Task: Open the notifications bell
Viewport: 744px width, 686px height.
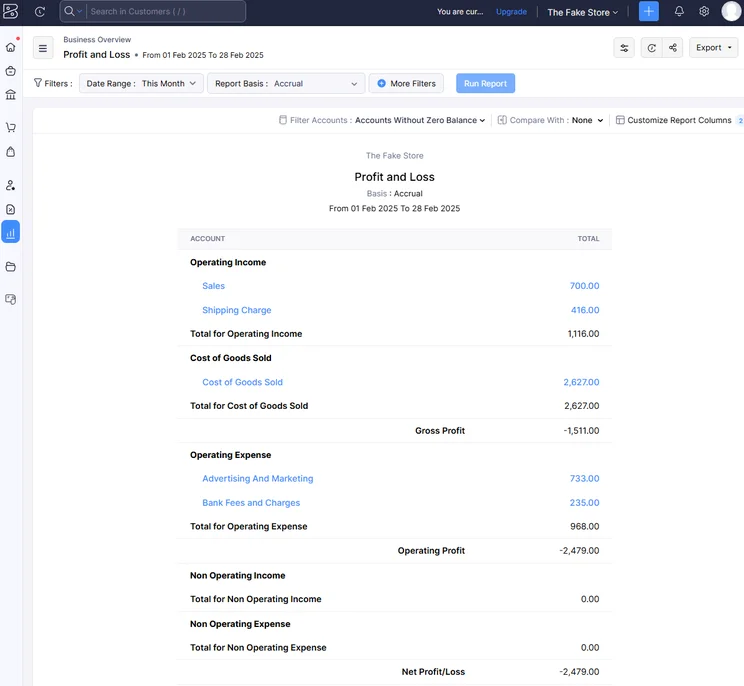Action: tap(679, 11)
